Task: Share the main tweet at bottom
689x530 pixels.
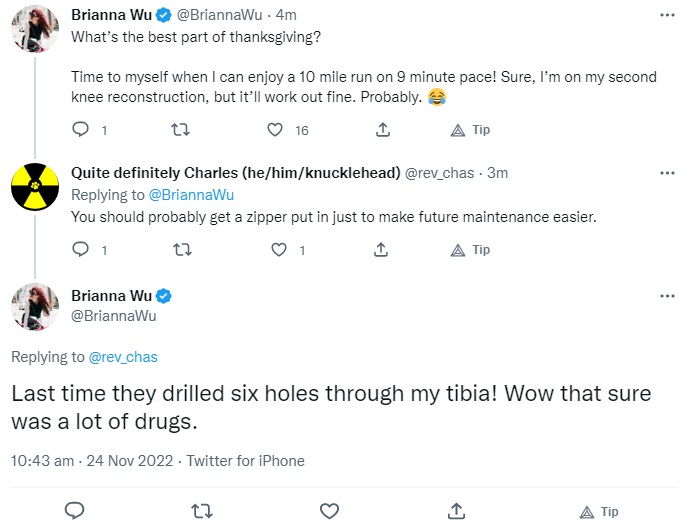Action: pyautogui.click(x=456, y=511)
